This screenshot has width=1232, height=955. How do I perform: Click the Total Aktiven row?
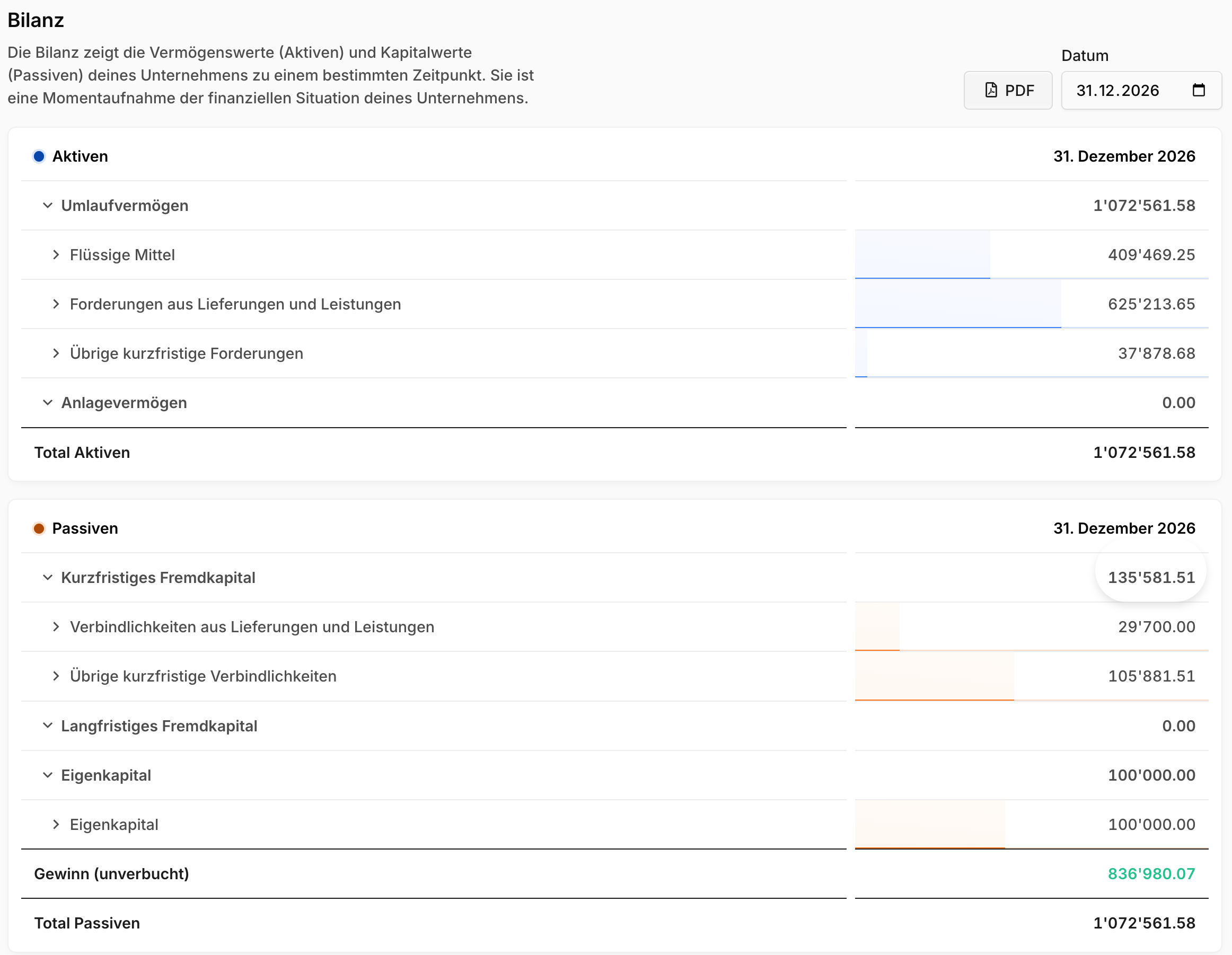coord(615,453)
